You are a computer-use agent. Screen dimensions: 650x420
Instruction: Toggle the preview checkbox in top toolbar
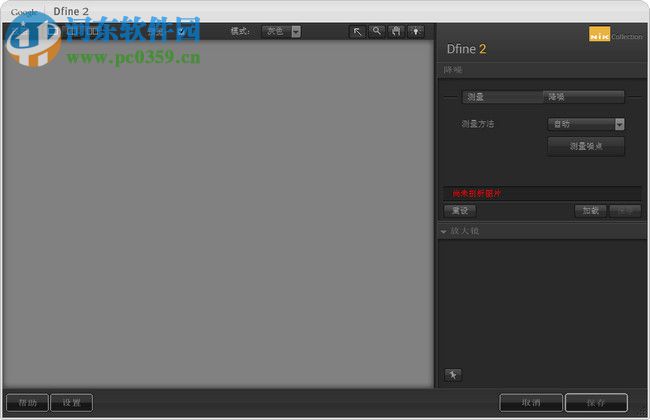pos(181,32)
